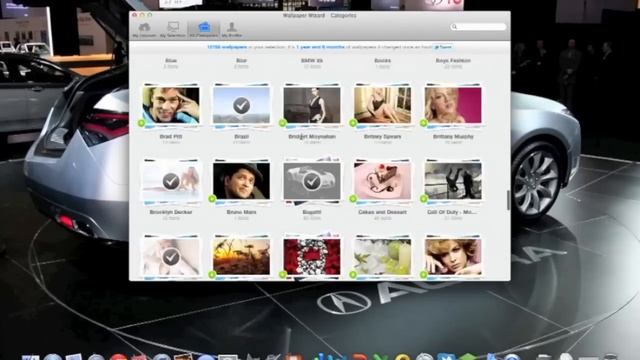Add Brad Pitt with its green plus icon
Image resolution: width=640 pixels, height=360 pixels.
[x=141, y=123]
